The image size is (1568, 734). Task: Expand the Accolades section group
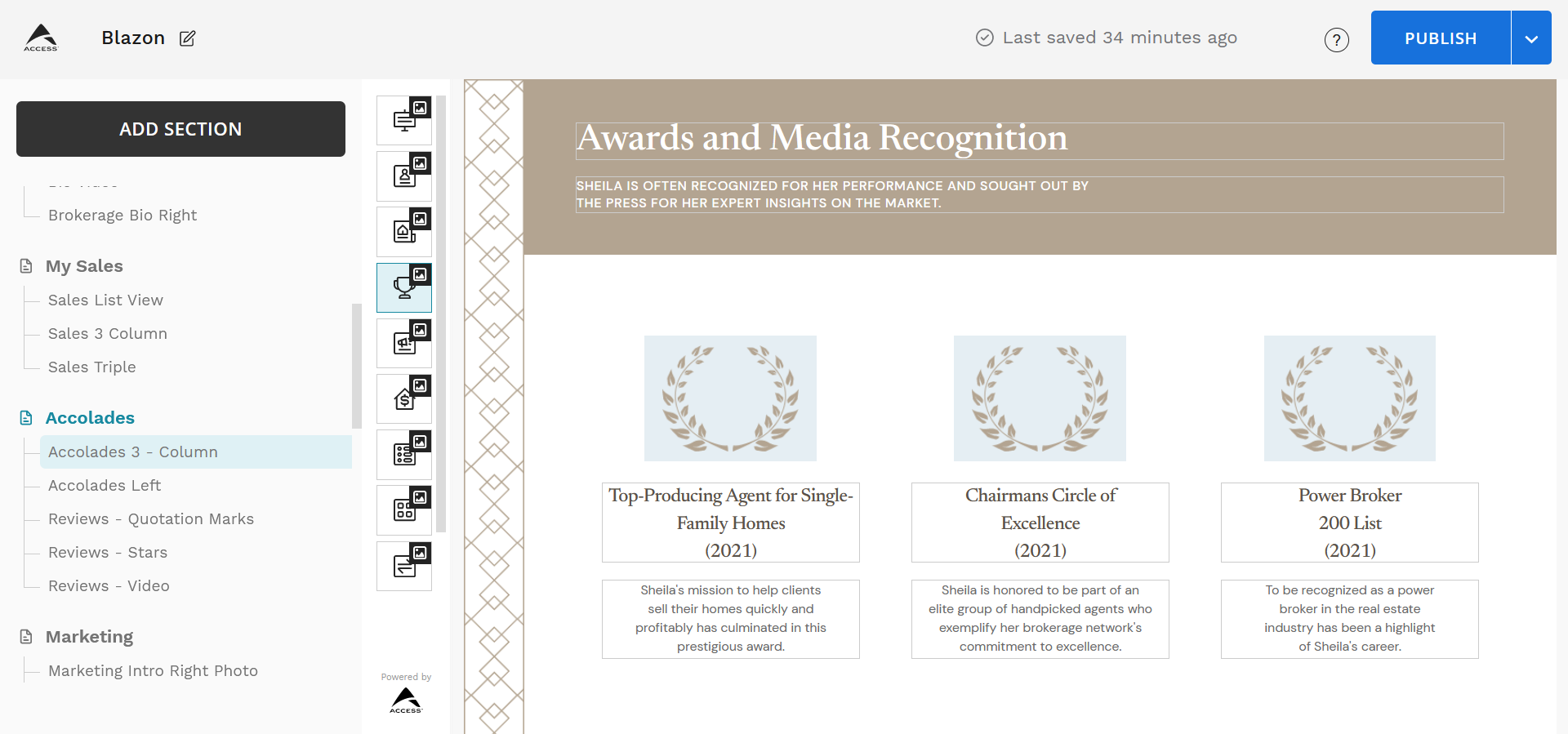pos(90,418)
